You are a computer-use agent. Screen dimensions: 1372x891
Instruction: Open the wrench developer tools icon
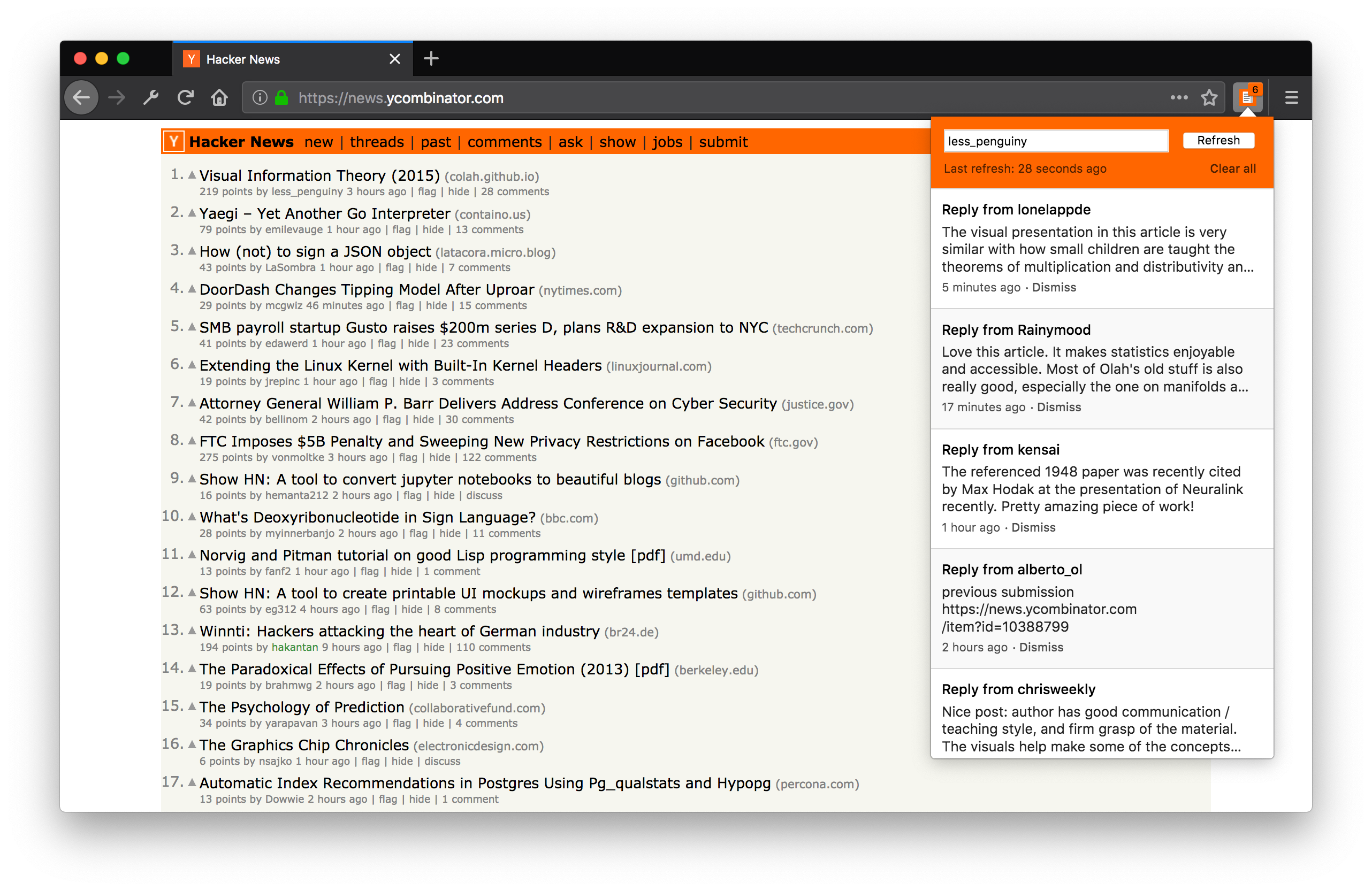[150, 97]
